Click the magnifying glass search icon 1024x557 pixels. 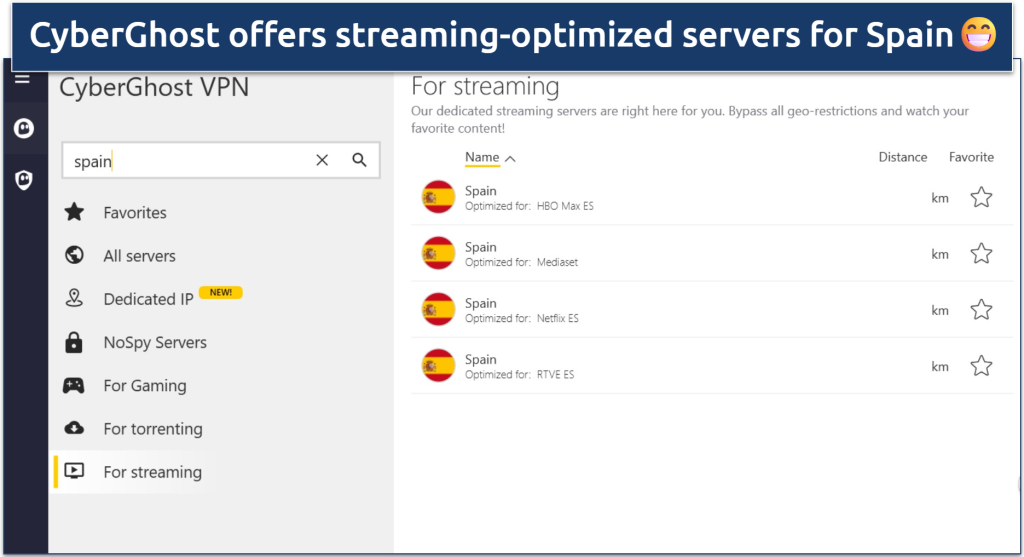click(360, 160)
